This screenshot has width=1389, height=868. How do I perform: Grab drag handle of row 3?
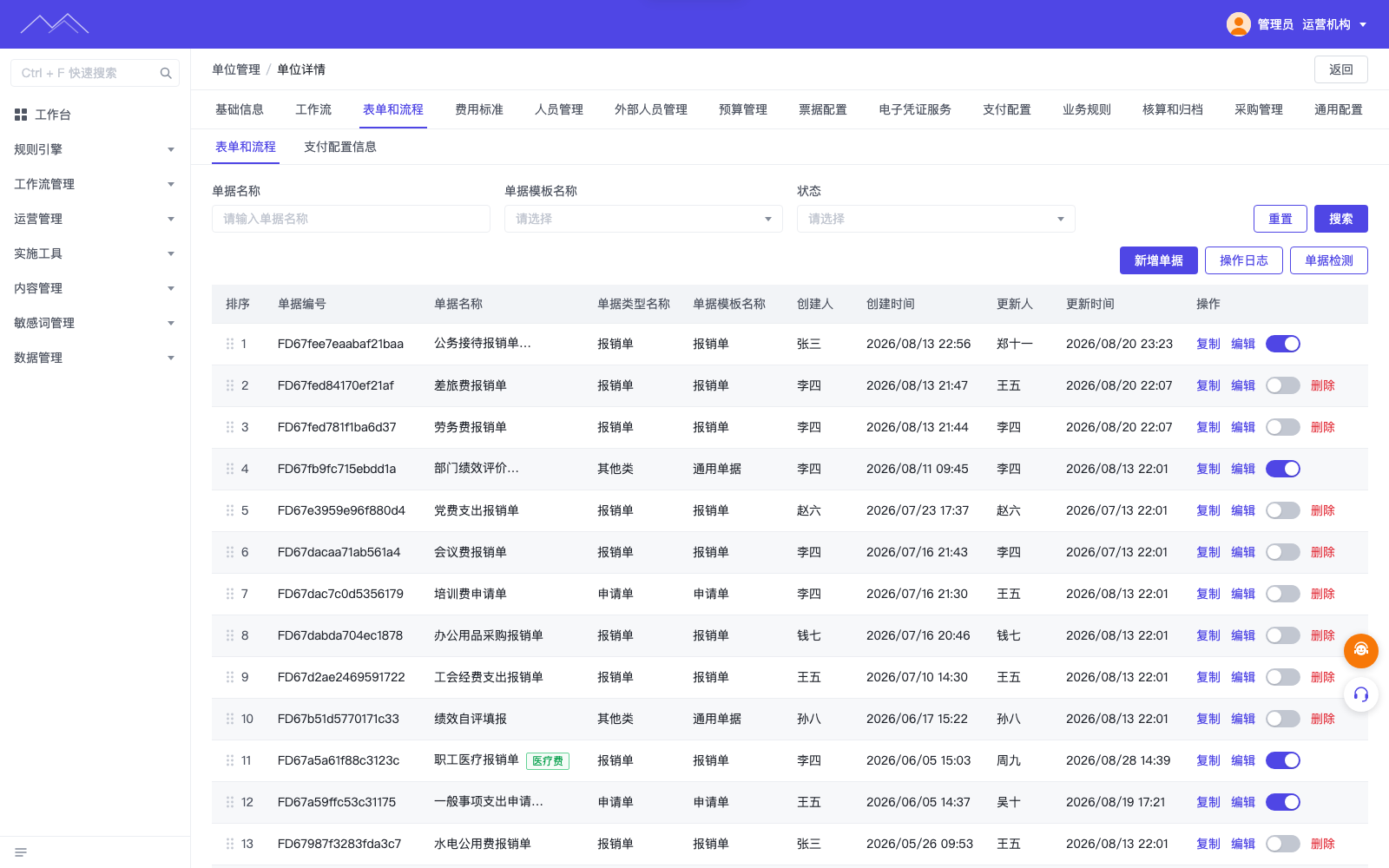(230, 427)
